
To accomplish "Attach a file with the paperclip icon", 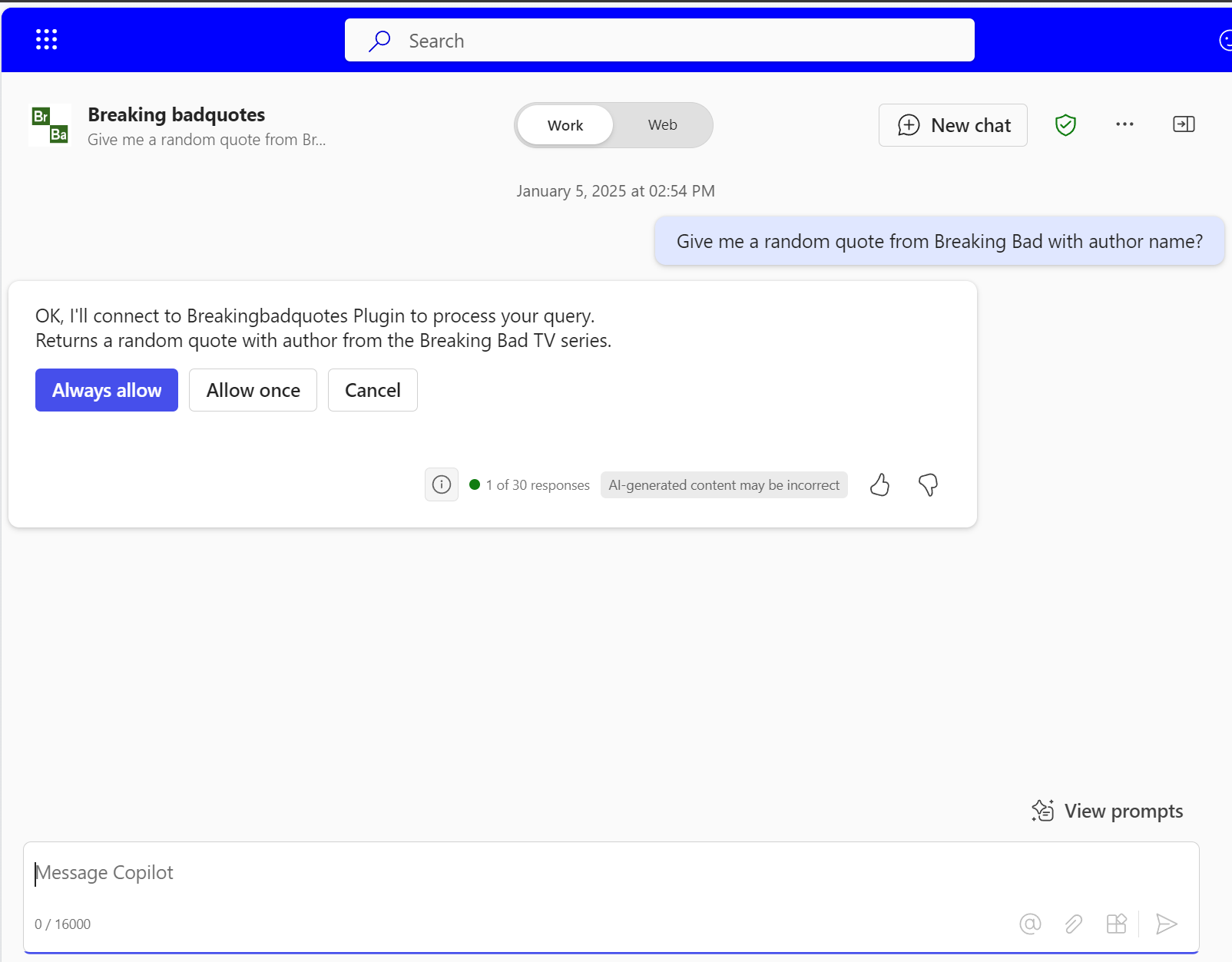I will click(x=1074, y=924).
